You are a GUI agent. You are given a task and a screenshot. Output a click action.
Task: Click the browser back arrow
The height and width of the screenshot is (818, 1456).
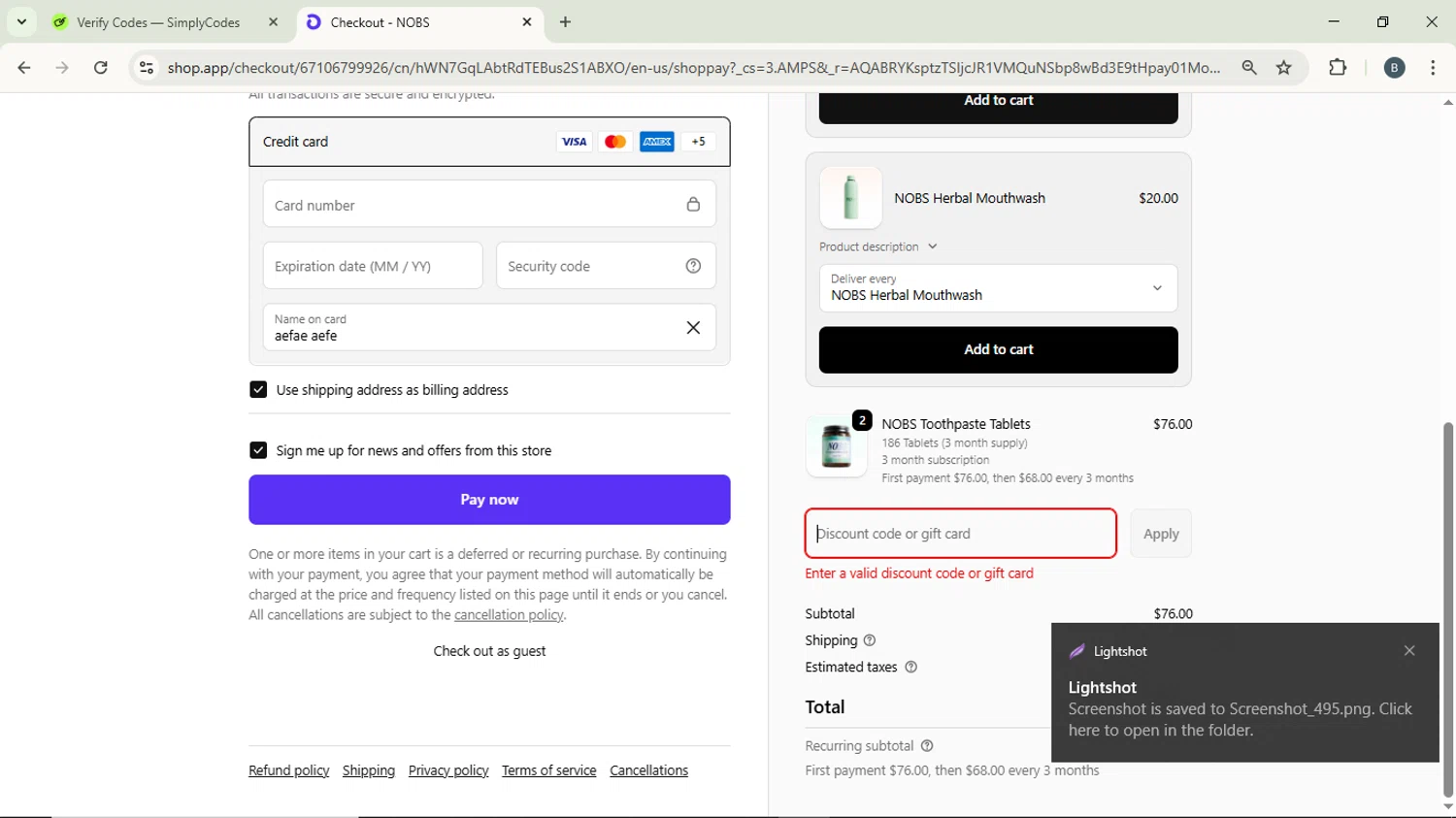[24, 67]
